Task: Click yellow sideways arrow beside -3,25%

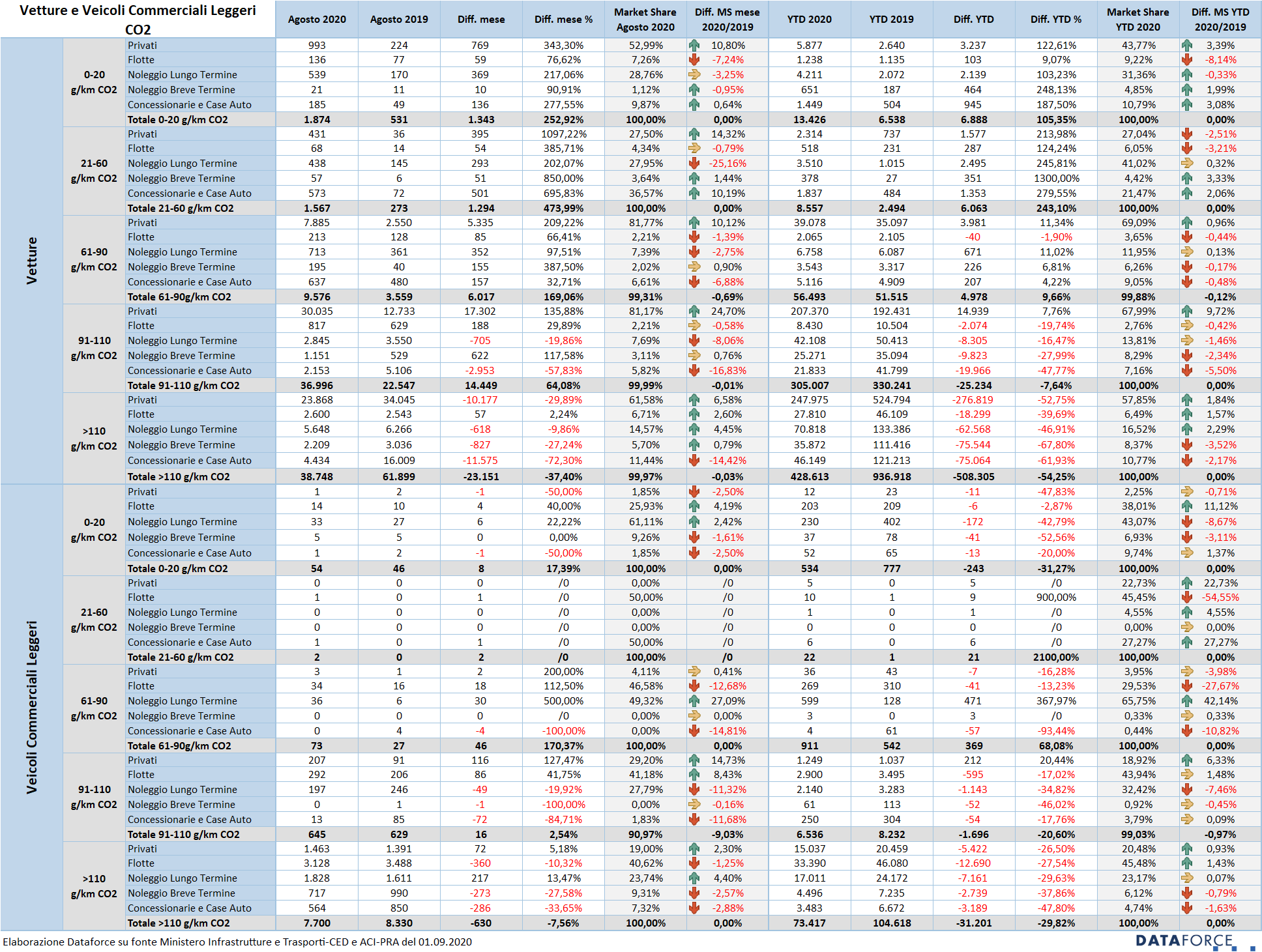Action: pyautogui.click(x=694, y=75)
